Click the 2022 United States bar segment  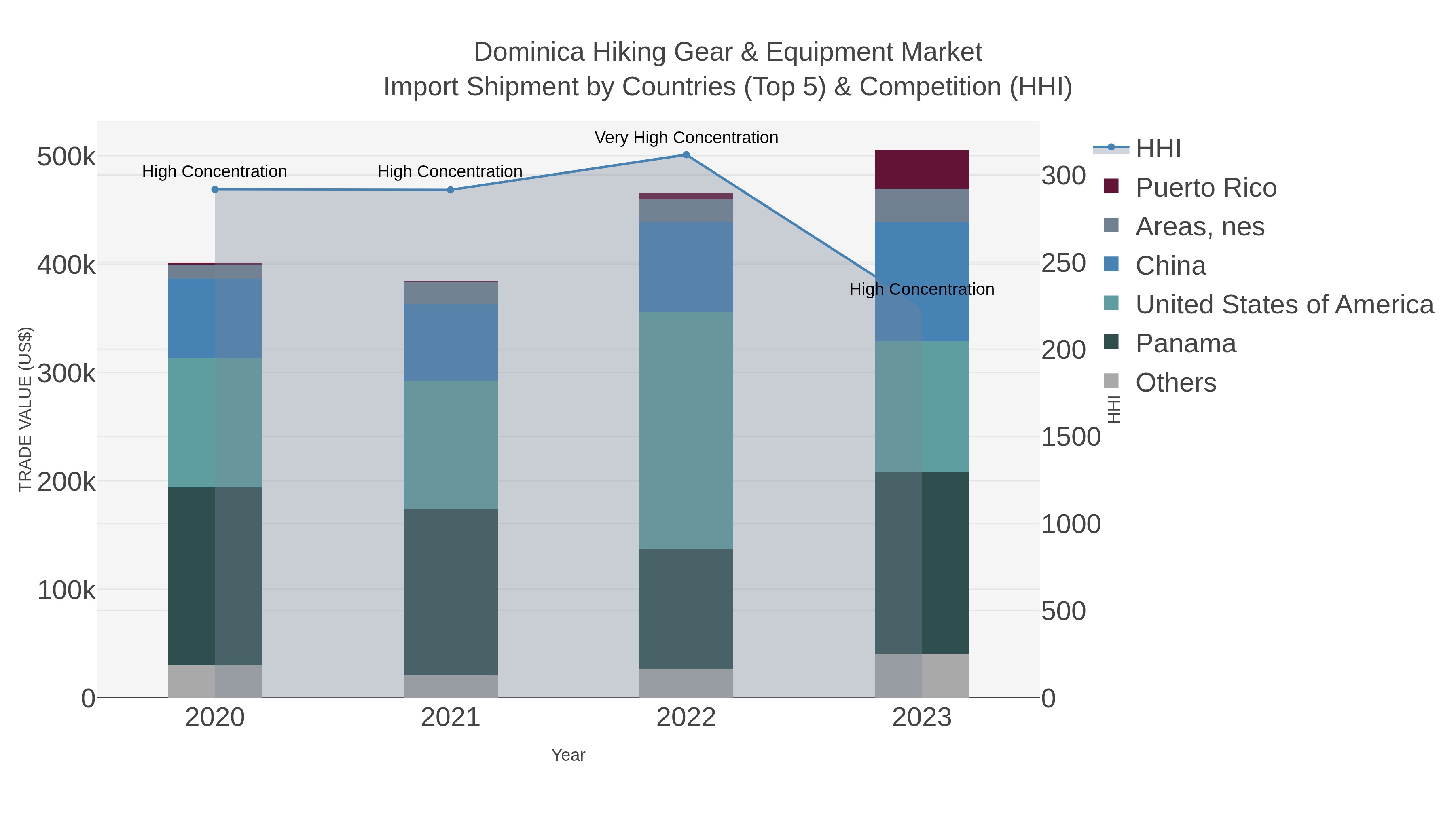click(x=686, y=431)
